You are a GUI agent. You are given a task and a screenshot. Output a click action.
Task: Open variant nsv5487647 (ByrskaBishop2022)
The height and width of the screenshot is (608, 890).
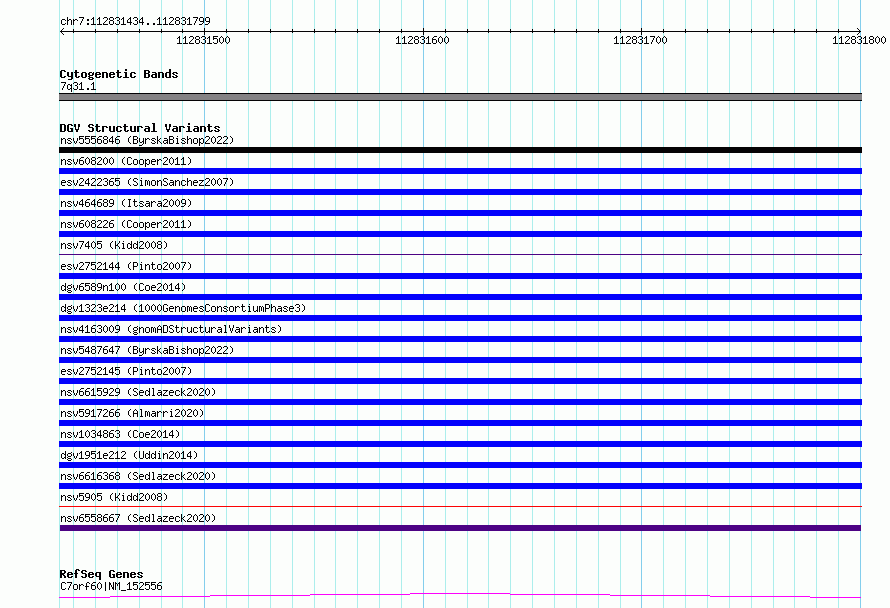coord(147,350)
